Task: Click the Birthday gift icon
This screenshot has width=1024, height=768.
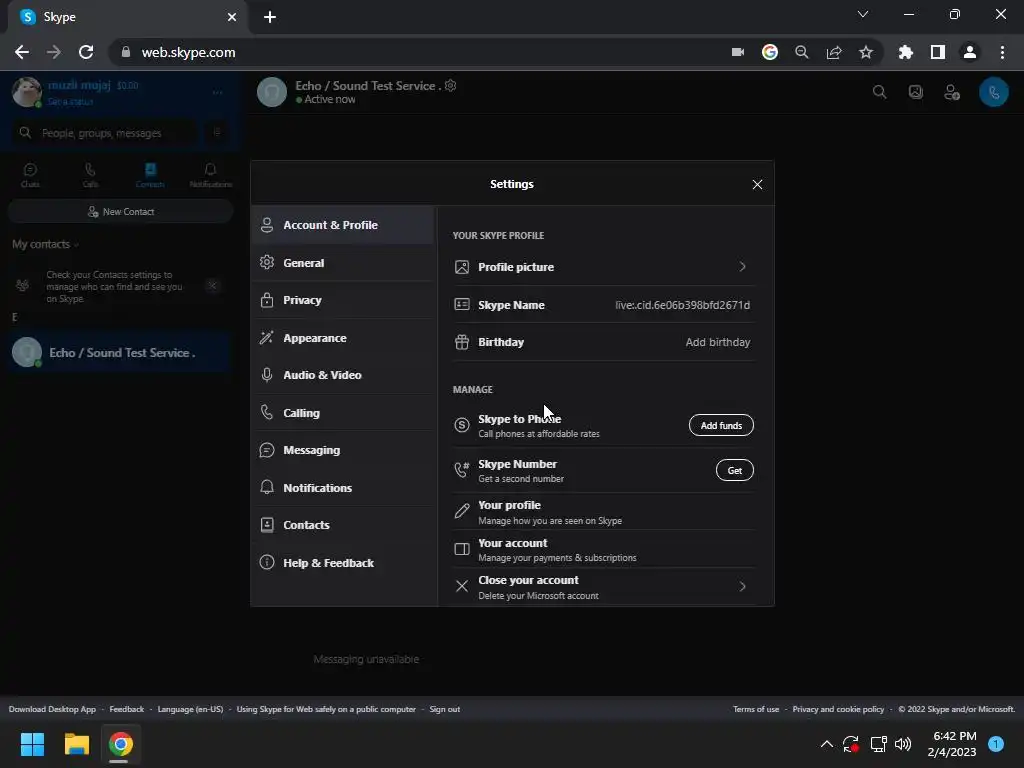Action: 462,342
